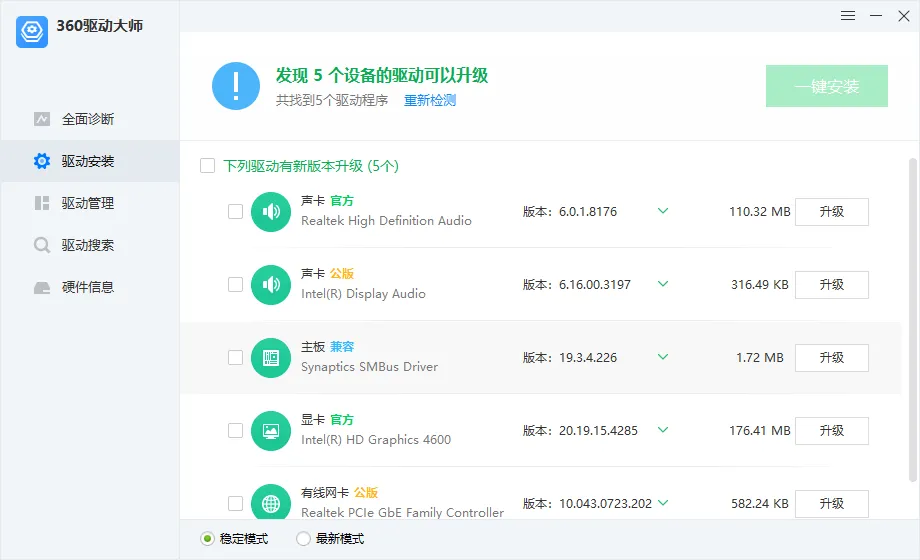Click the 110.32 MB size text
Image resolution: width=920 pixels, height=560 pixels.
(x=760, y=212)
